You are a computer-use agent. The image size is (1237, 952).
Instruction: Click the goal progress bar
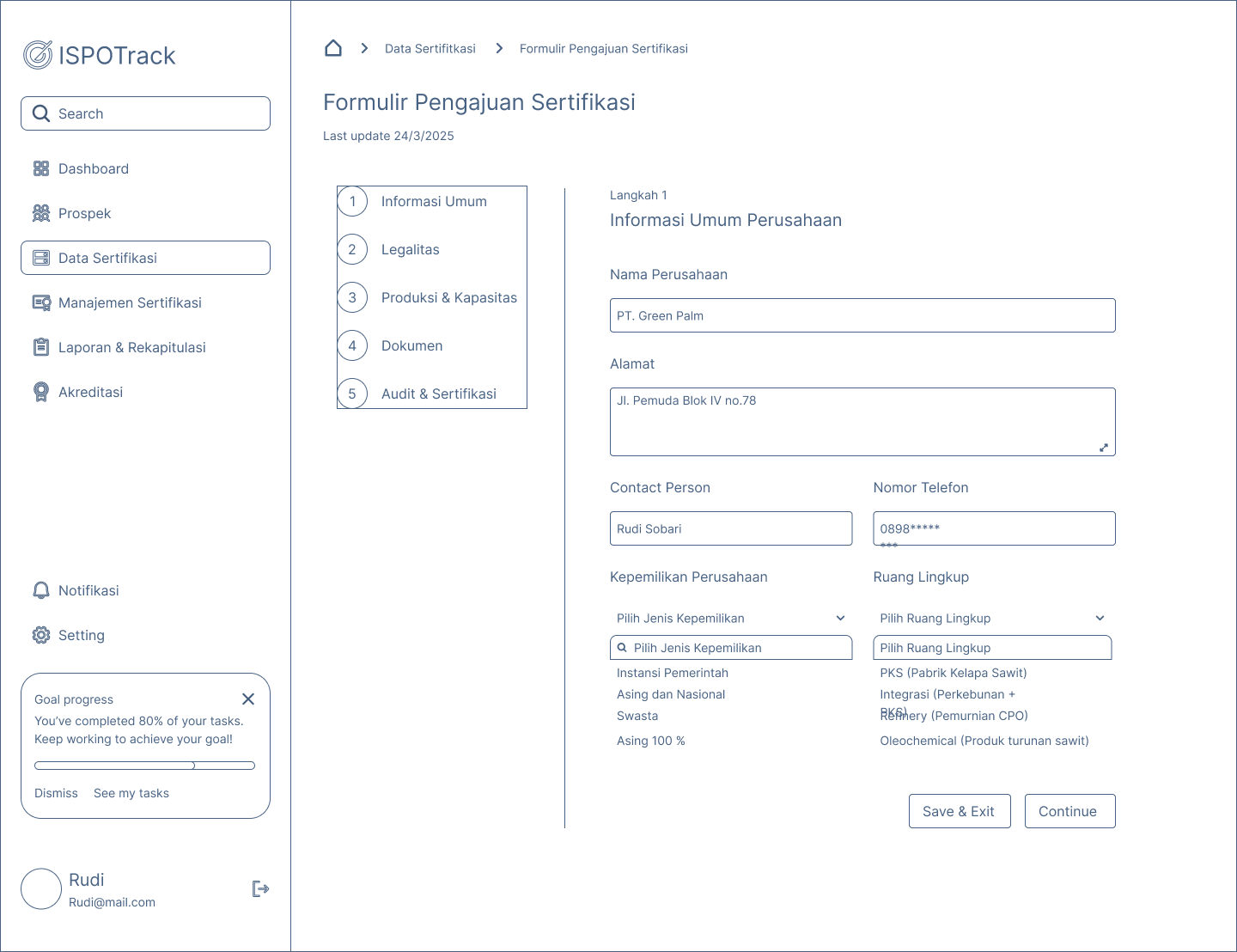145,765
